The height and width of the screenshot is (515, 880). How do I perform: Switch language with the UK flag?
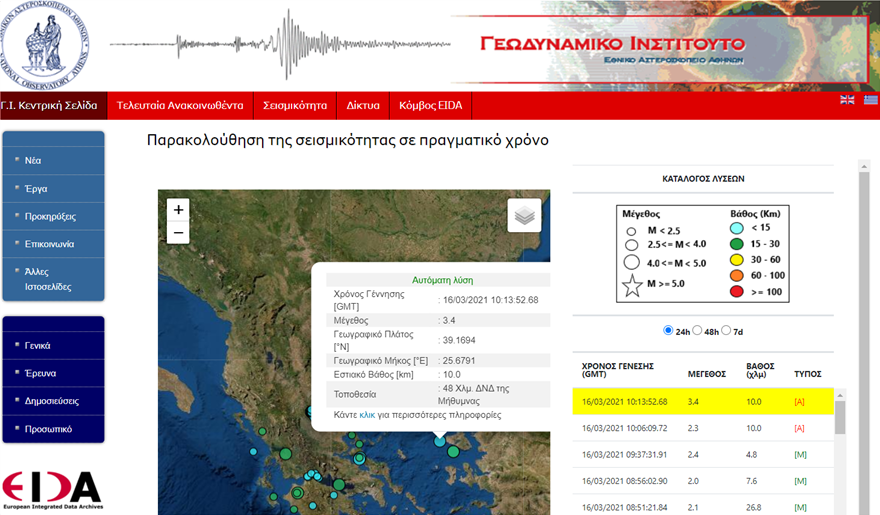[847, 100]
